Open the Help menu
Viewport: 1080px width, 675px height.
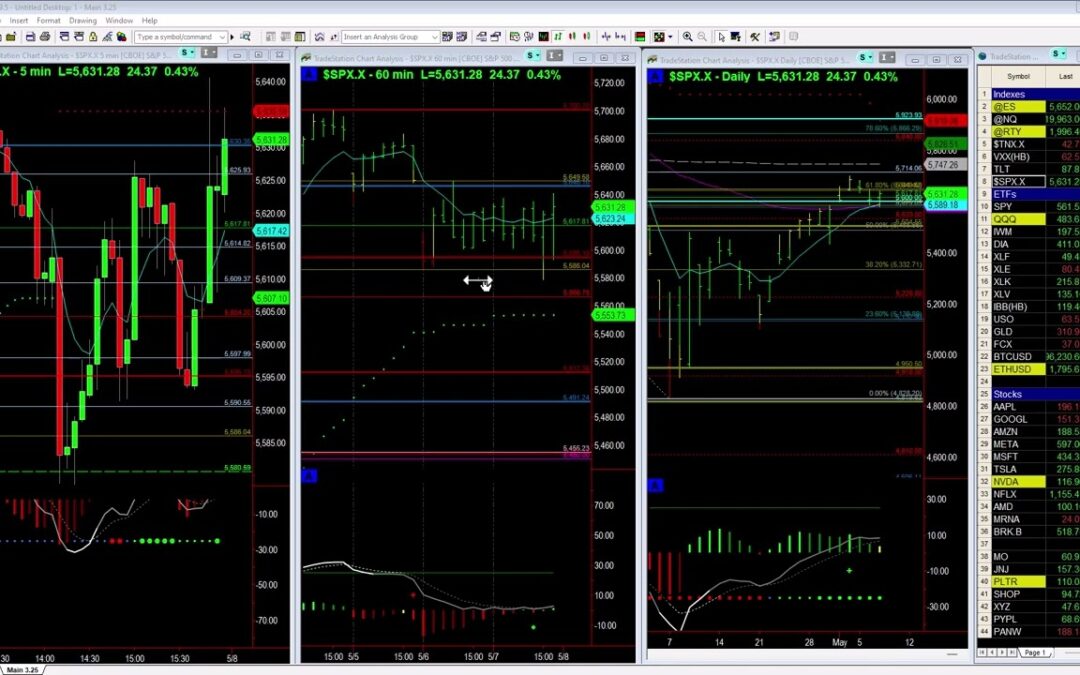tap(149, 21)
